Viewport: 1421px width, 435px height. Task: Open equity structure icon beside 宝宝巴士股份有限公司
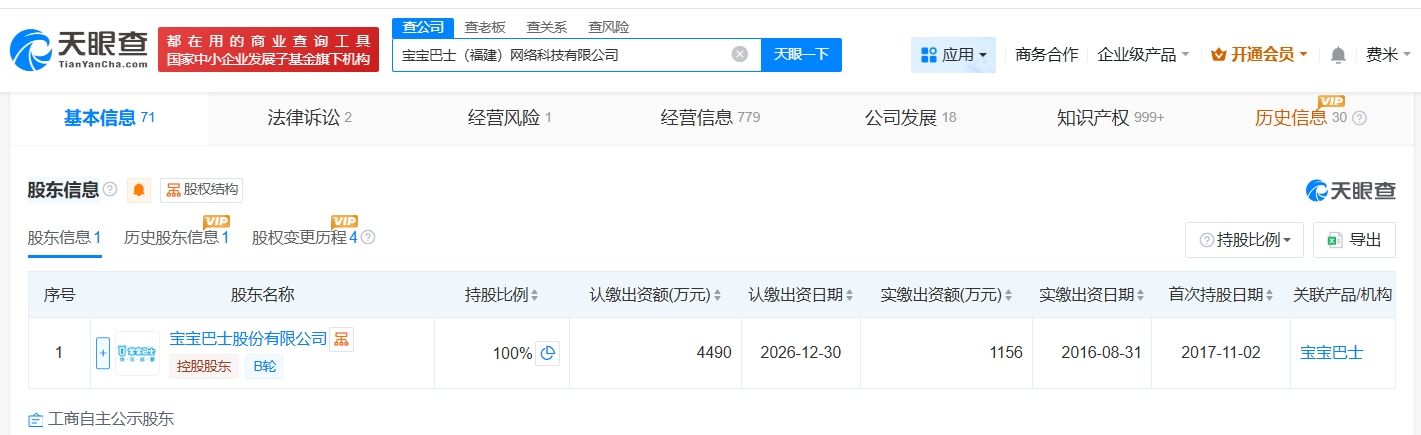[x=342, y=340]
